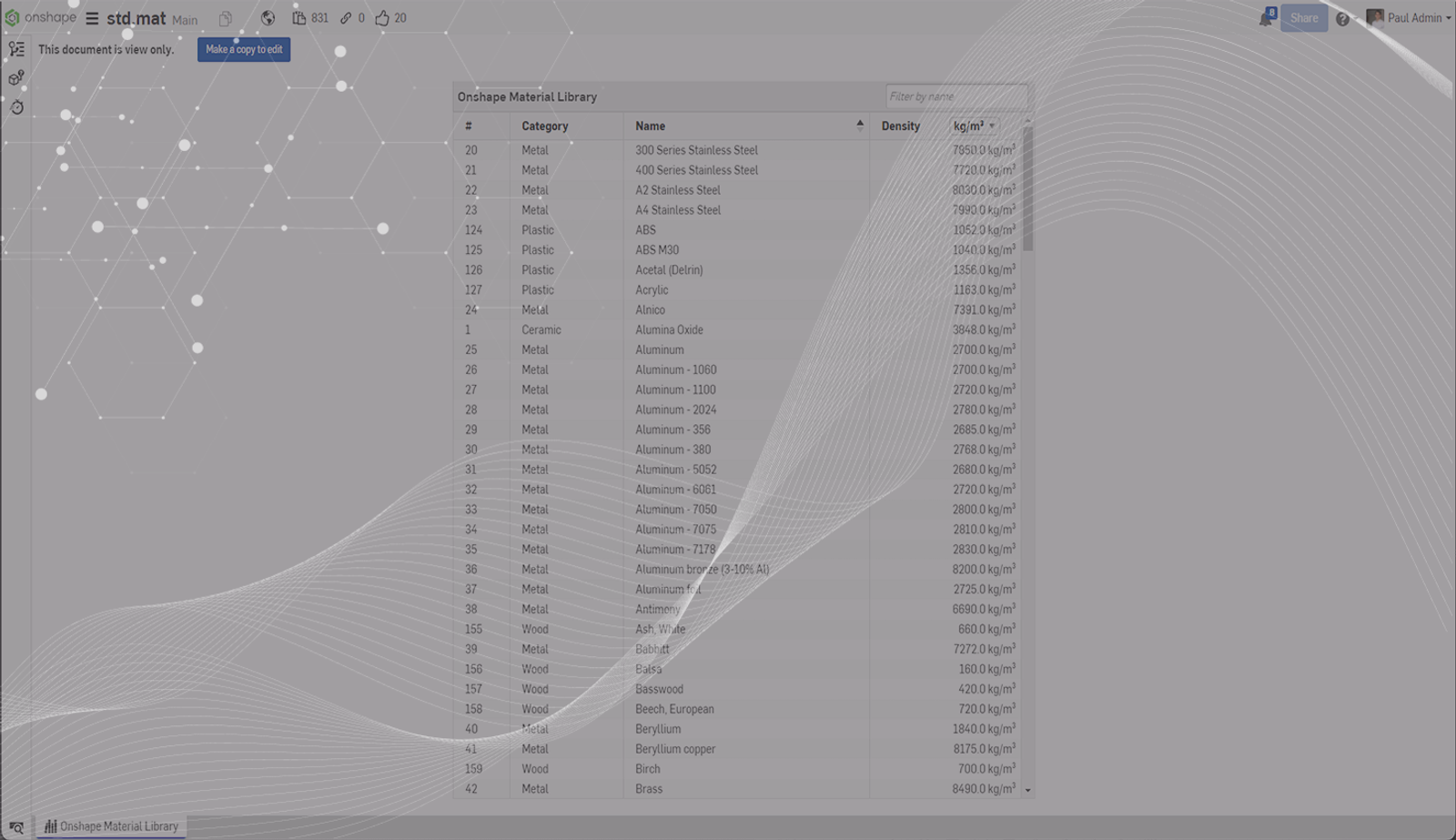Image resolution: width=1456 pixels, height=840 pixels.
Task: Click the links count icon
Action: (346, 18)
